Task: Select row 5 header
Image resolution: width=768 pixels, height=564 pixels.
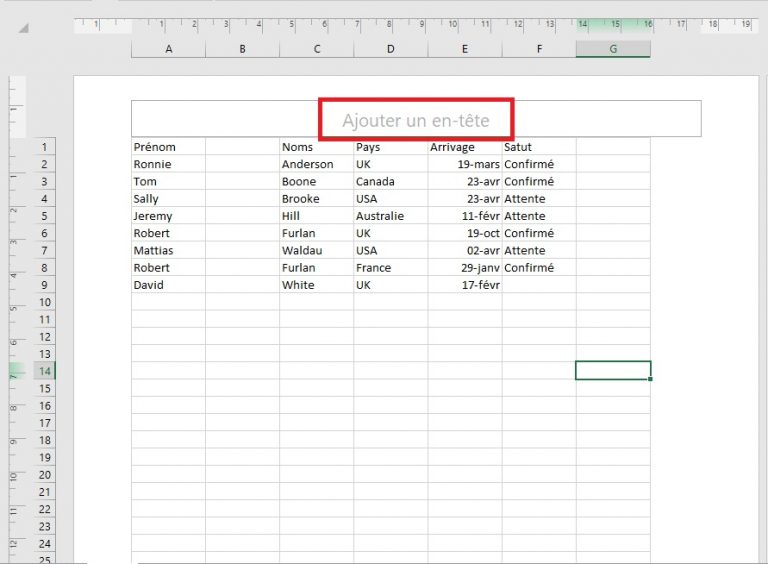Action: (x=45, y=216)
